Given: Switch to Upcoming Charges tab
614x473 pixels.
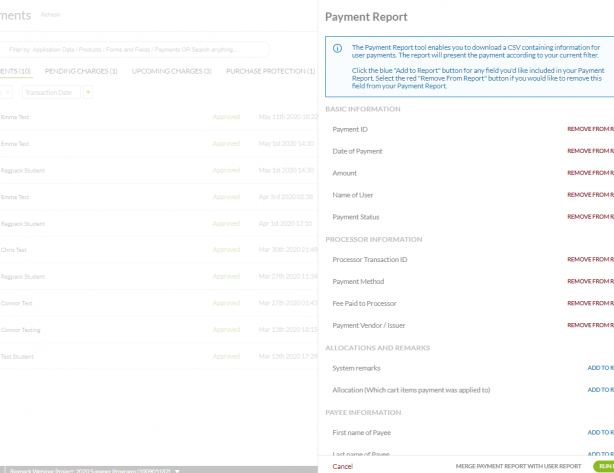Looking at the screenshot, I should 172,71.
